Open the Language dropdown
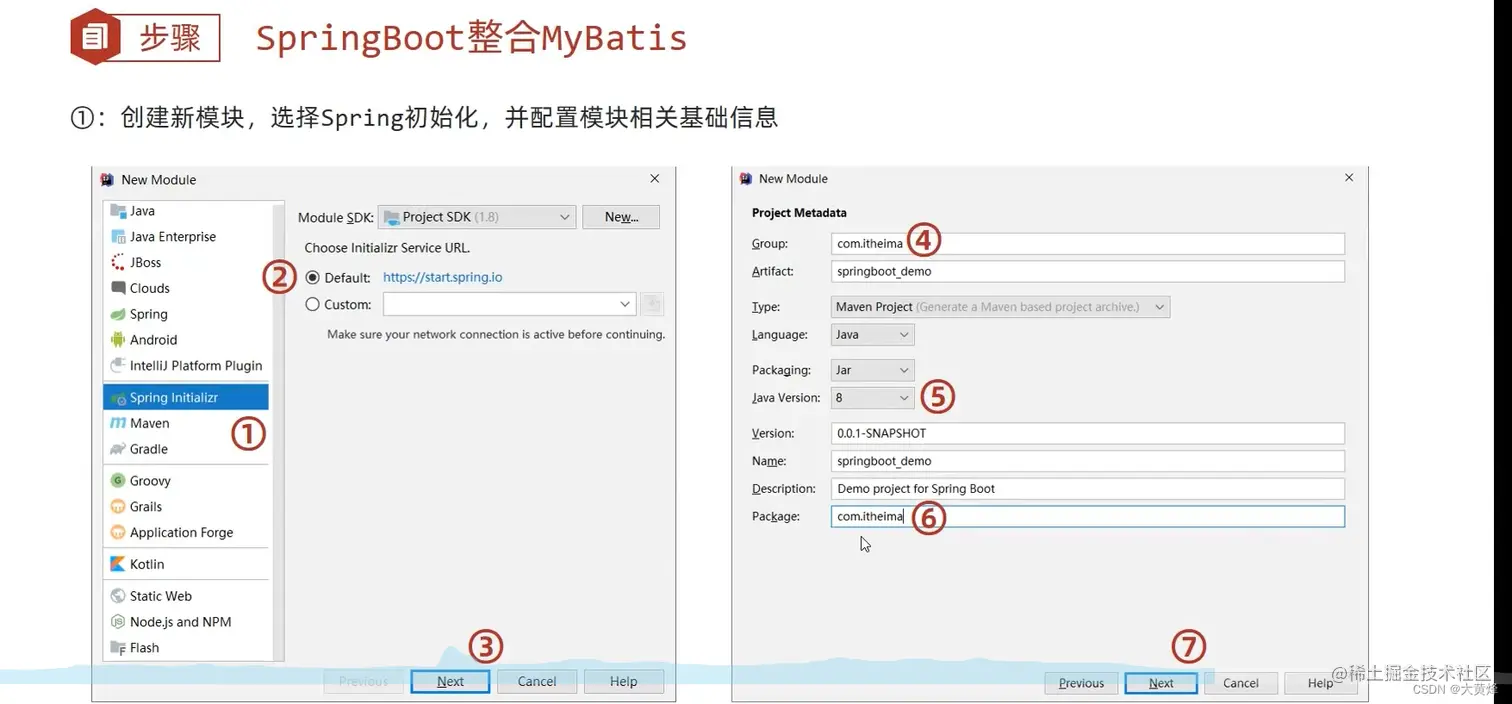 (x=872, y=335)
